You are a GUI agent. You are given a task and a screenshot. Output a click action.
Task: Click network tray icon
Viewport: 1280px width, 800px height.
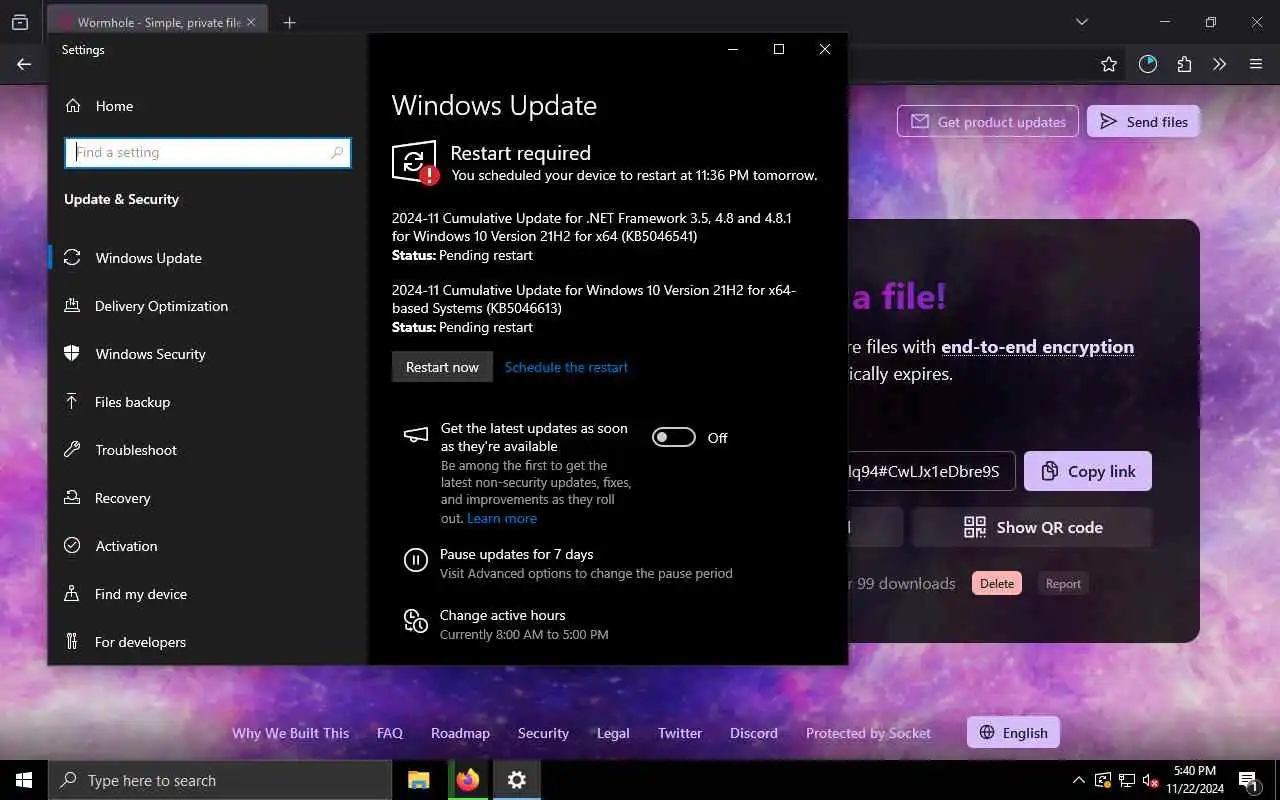(1127, 780)
